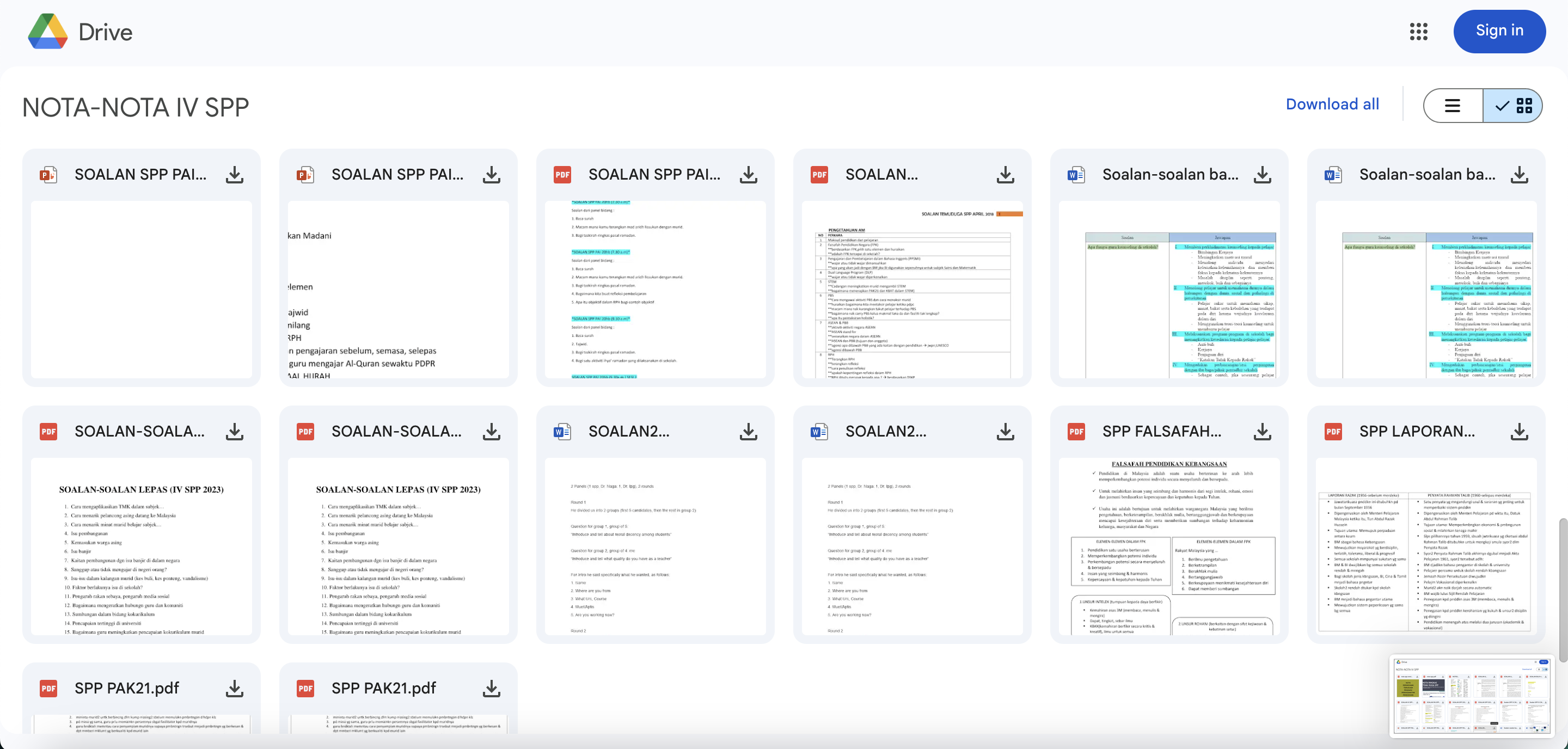Click the Download all link
1568x749 pixels.
tap(1332, 105)
